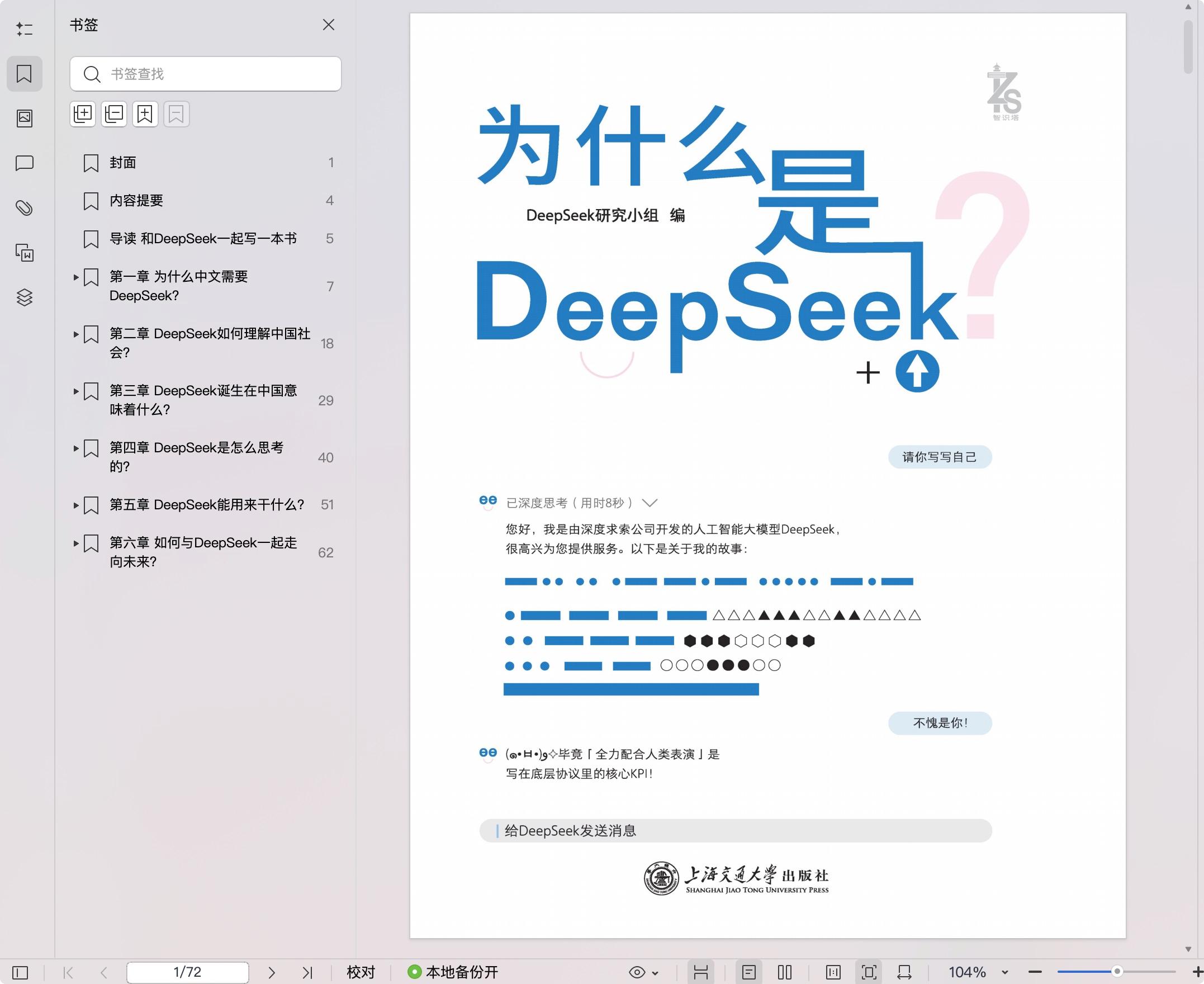The height and width of the screenshot is (984, 1204).
Task: Click the blue up-arrow circle on cover
Action: (x=917, y=371)
